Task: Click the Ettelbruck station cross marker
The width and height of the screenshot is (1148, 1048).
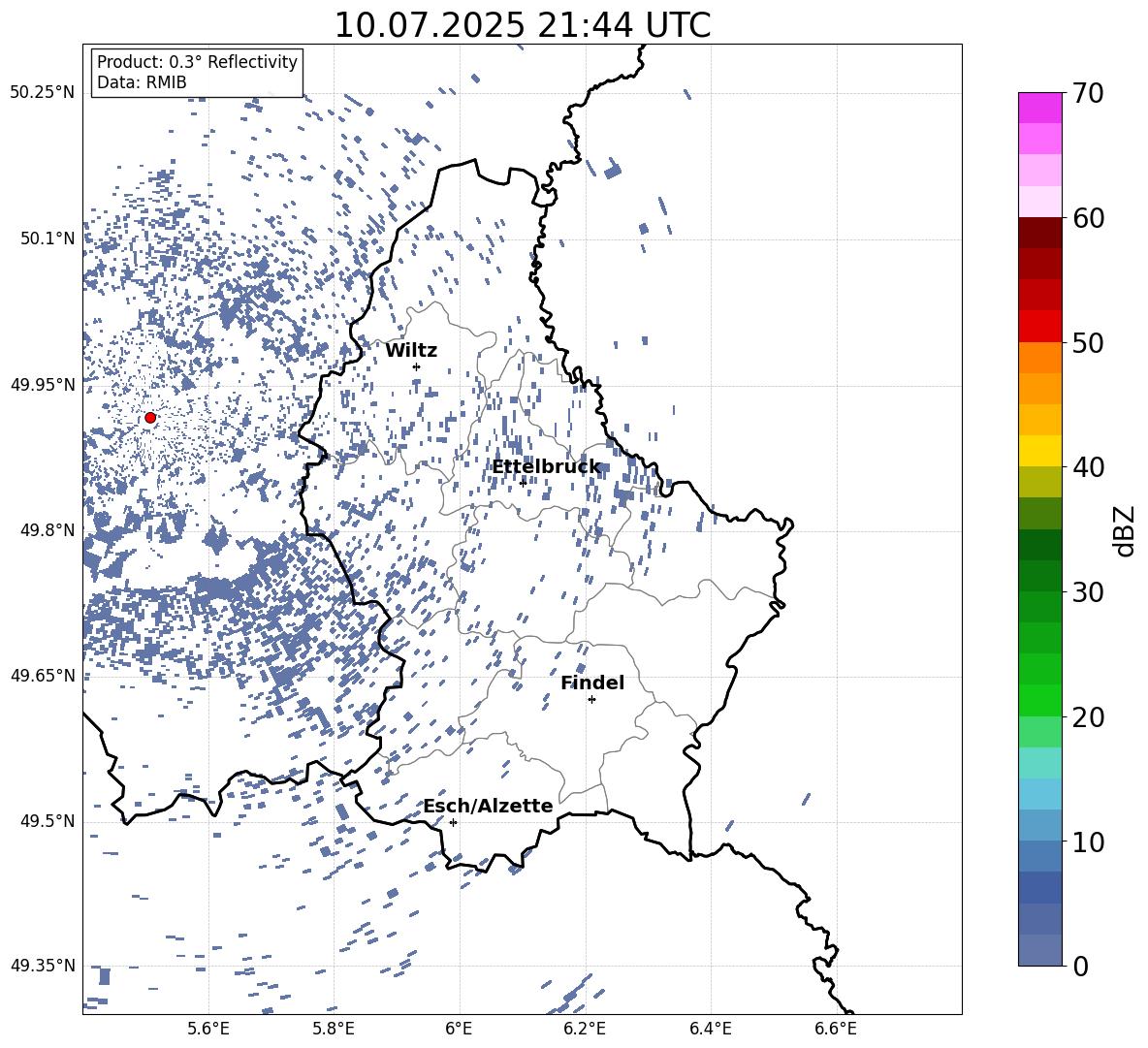Action: (x=523, y=483)
